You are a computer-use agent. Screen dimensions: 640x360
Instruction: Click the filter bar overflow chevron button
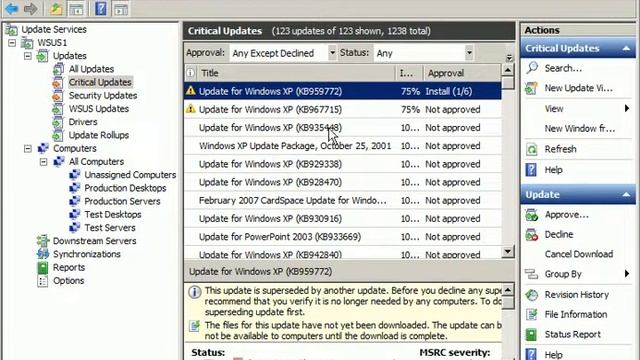[509, 58]
